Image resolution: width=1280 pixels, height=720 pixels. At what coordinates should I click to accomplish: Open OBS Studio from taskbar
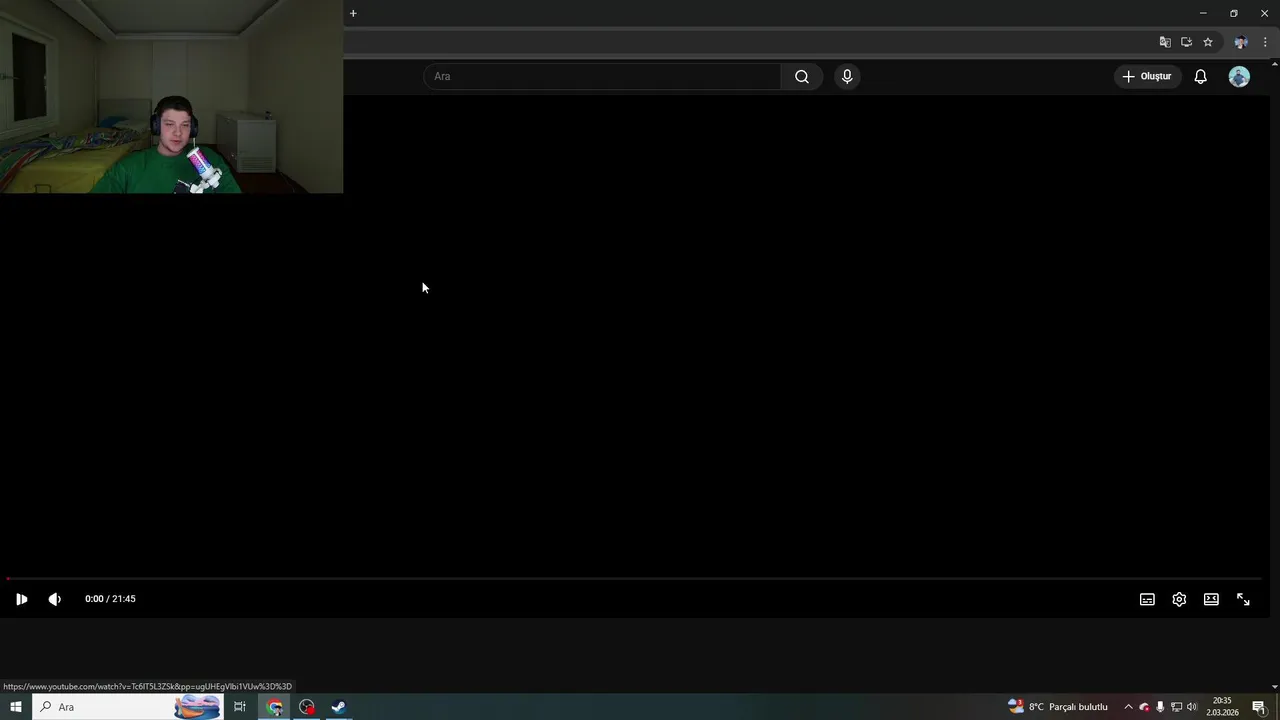[x=307, y=707]
